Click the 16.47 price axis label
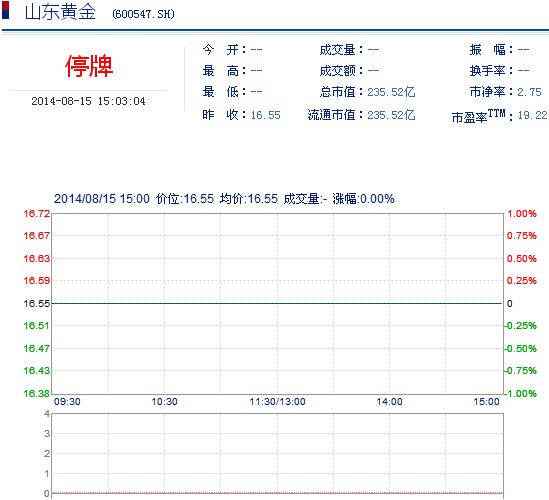Image resolution: width=549 pixels, height=500 pixels. pos(37,348)
